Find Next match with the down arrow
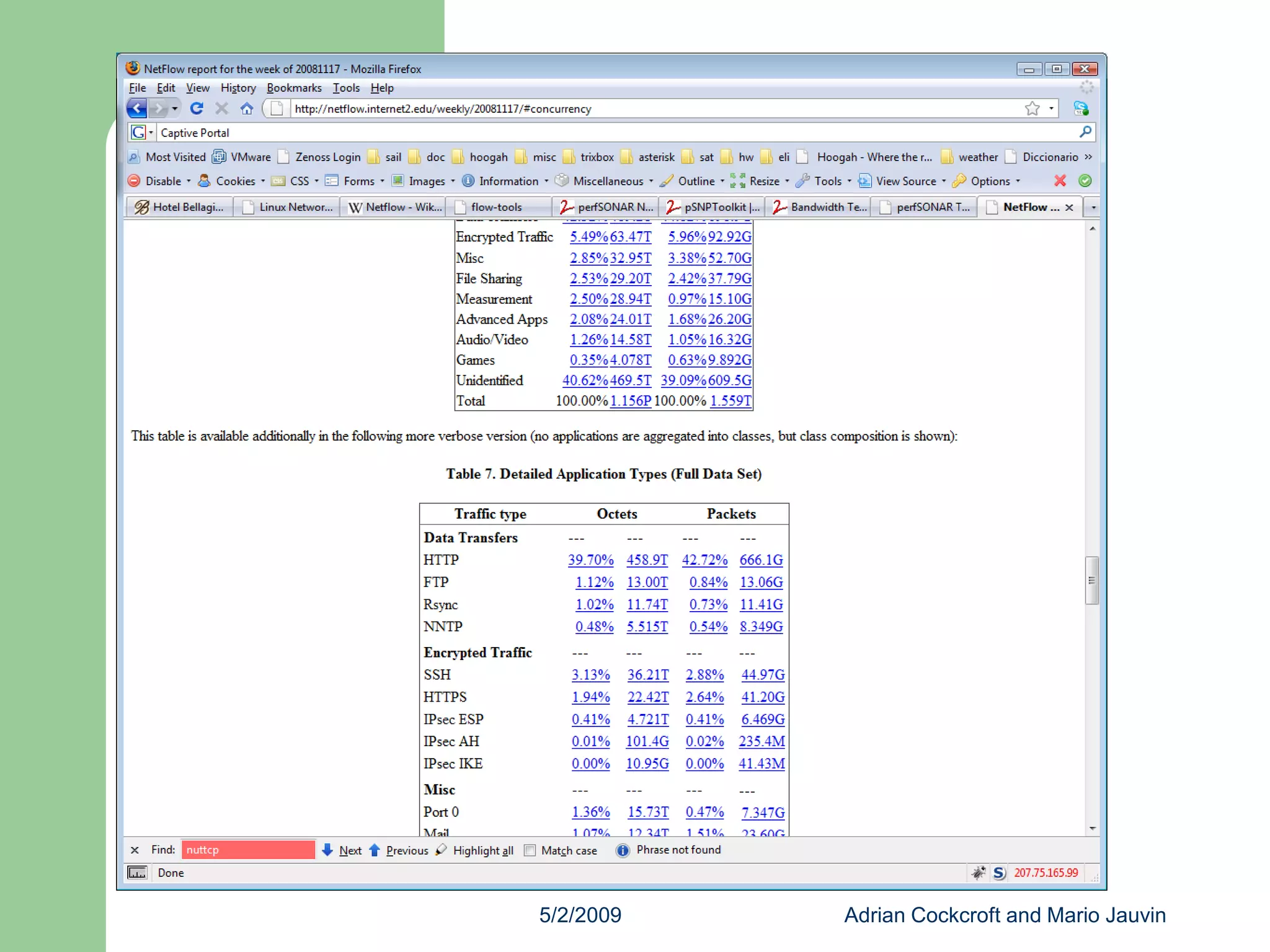Screen dimensions: 1270x952 click(x=327, y=850)
